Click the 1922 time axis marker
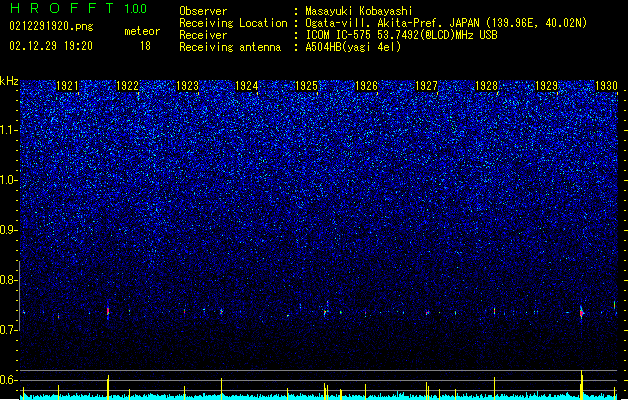The image size is (629, 400). [x=127, y=86]
